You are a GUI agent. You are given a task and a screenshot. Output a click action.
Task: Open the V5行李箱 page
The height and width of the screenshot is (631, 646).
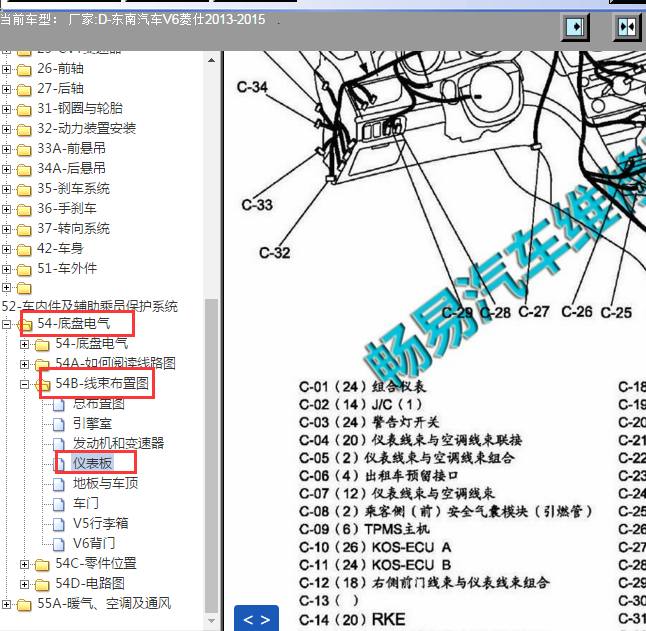[101, 523]
